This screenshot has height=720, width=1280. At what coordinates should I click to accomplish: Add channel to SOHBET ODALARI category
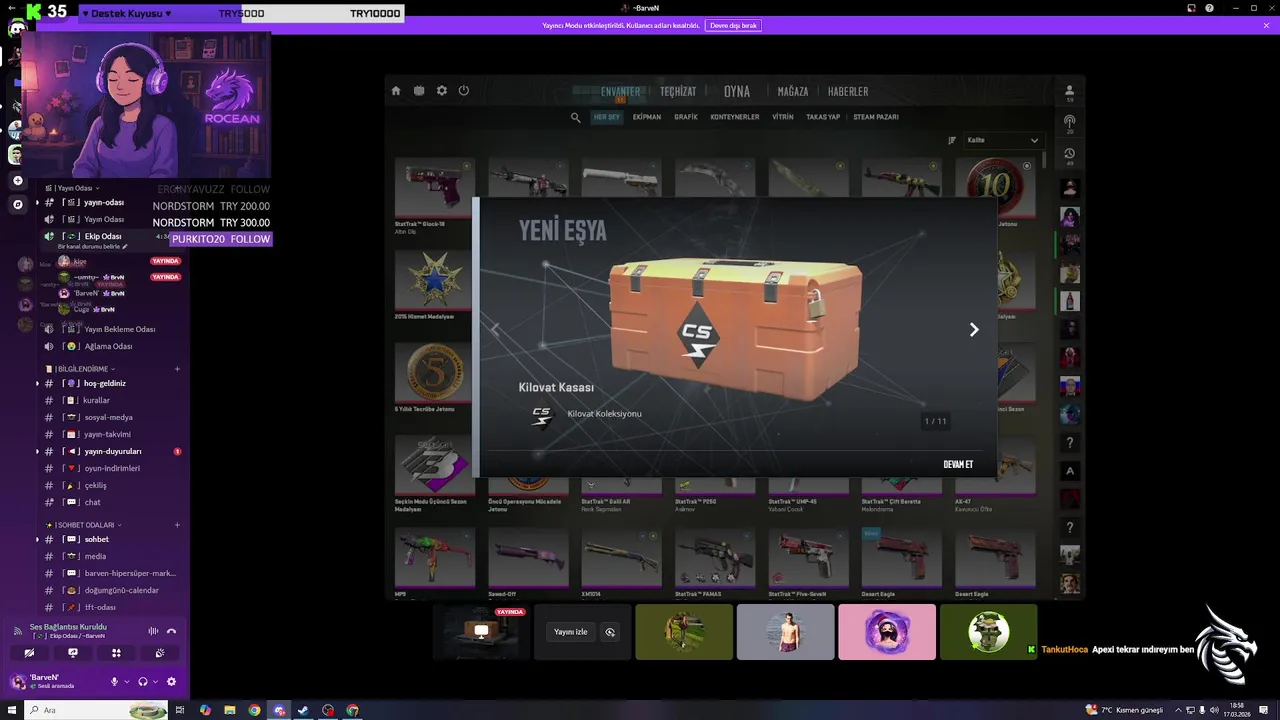[177, 525]
